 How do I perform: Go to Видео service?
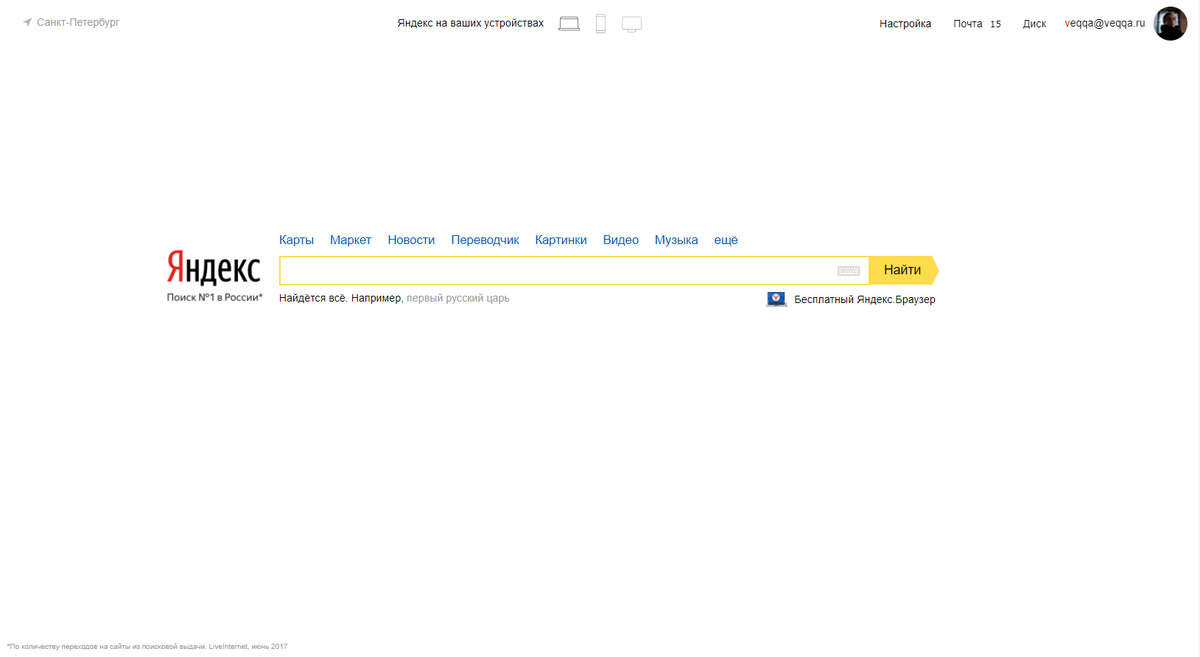point(621,240)
